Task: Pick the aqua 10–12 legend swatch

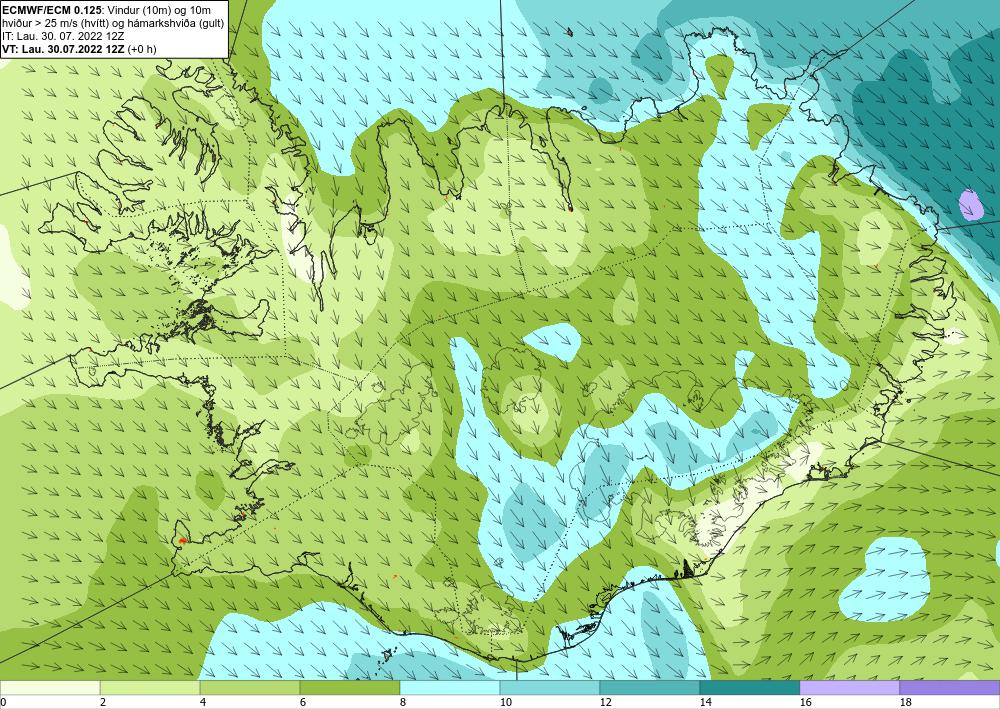Action: 549,687
